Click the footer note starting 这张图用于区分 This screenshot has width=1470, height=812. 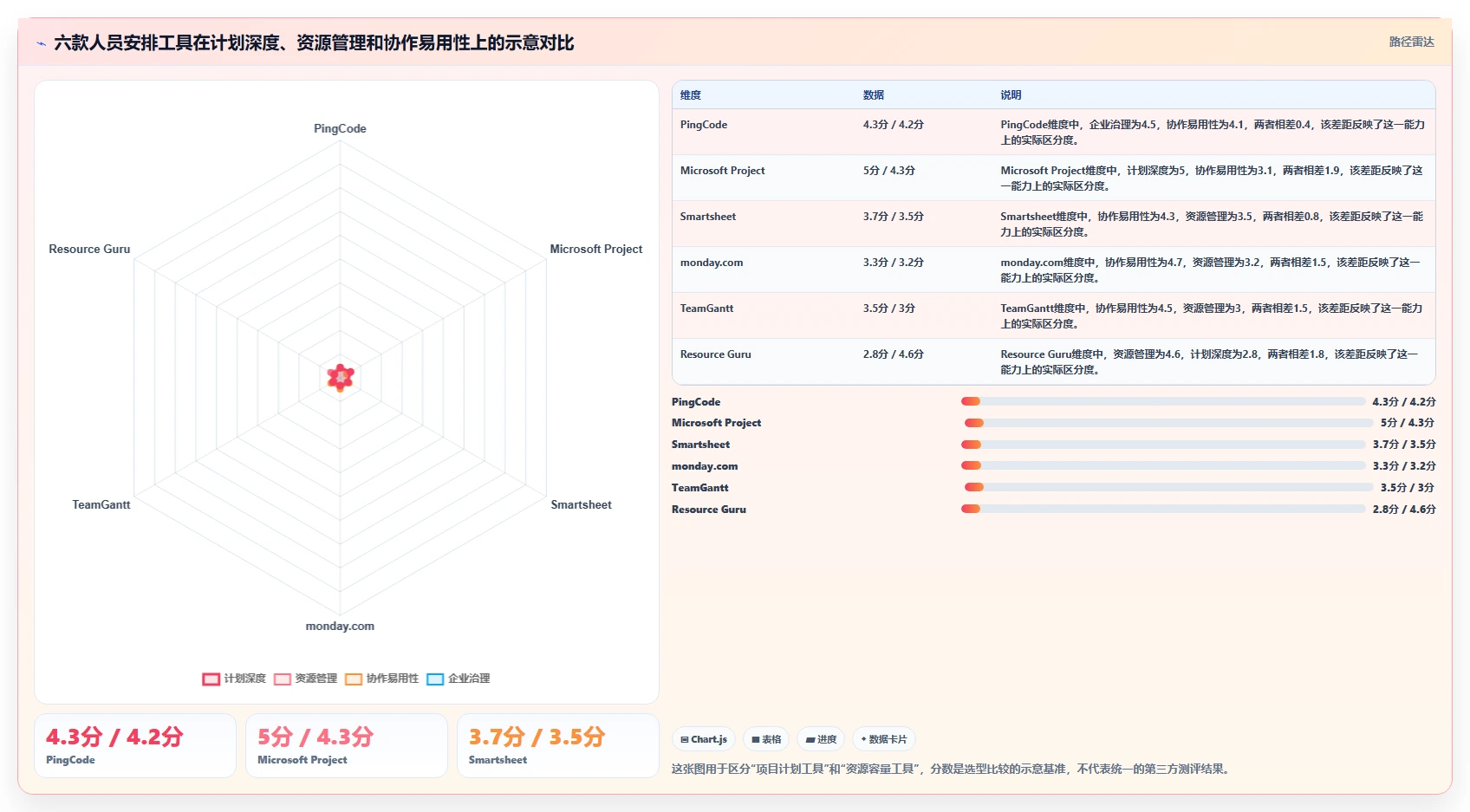click(953, 769)
